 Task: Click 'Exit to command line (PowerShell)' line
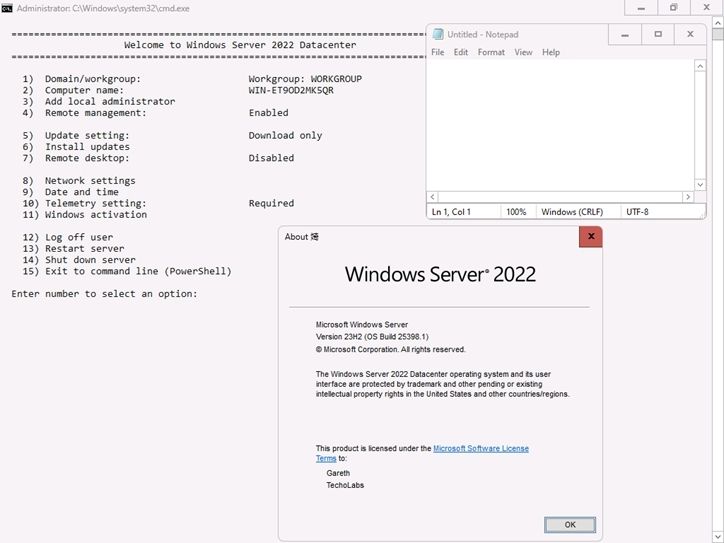point(127,272)
